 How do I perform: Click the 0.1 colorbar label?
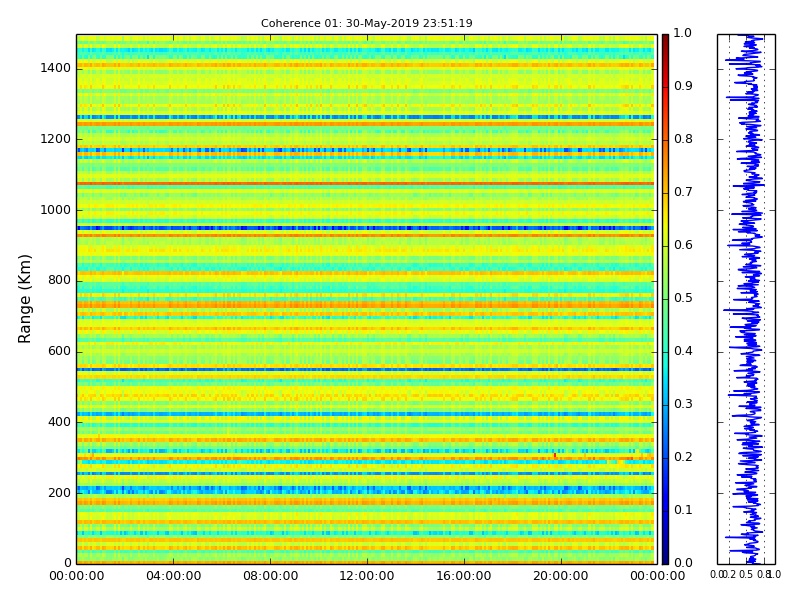coord(683,510)
